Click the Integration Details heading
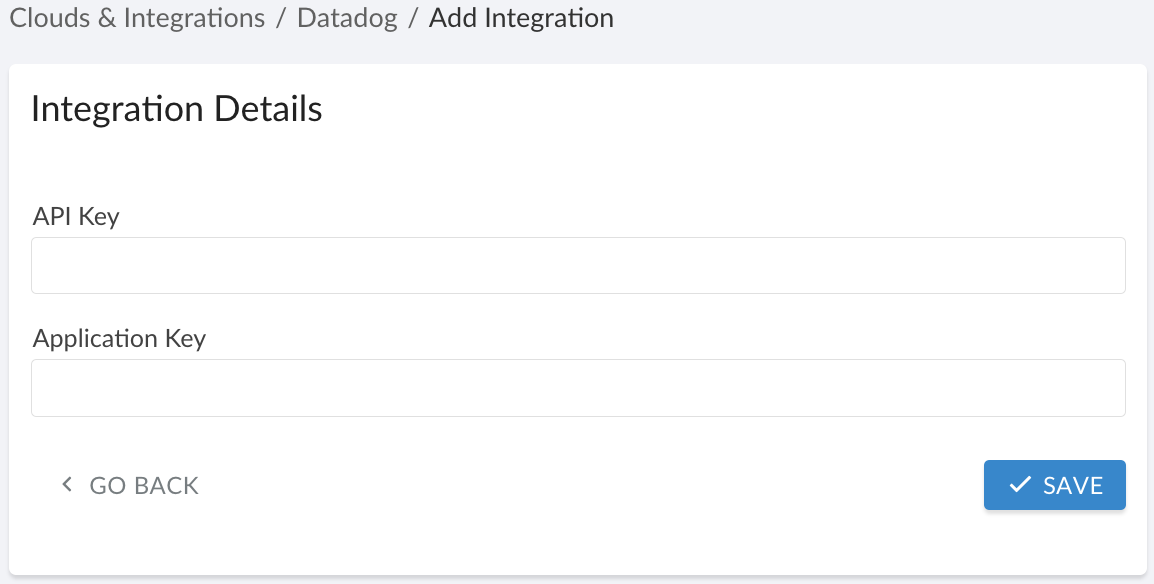 click(x=176, y=108)
